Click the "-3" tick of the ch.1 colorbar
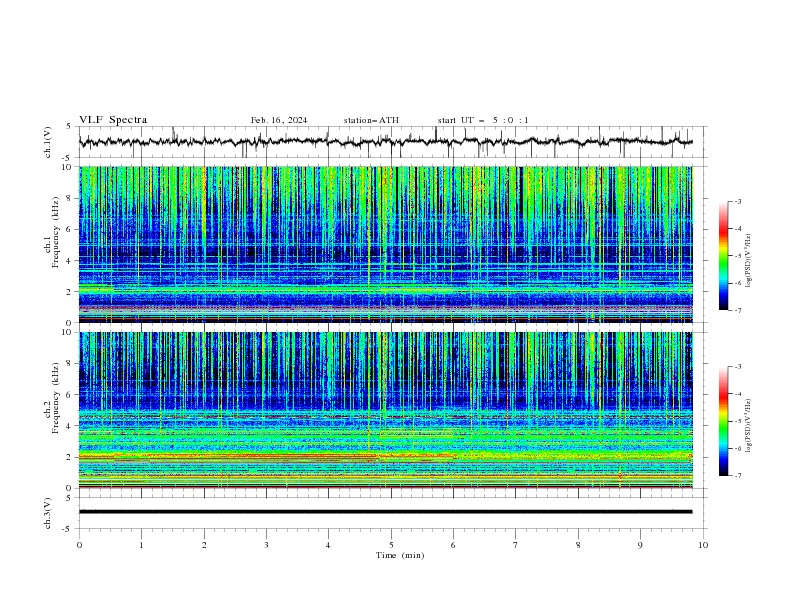This screenshot has height=612, width=792. [737, 201]
